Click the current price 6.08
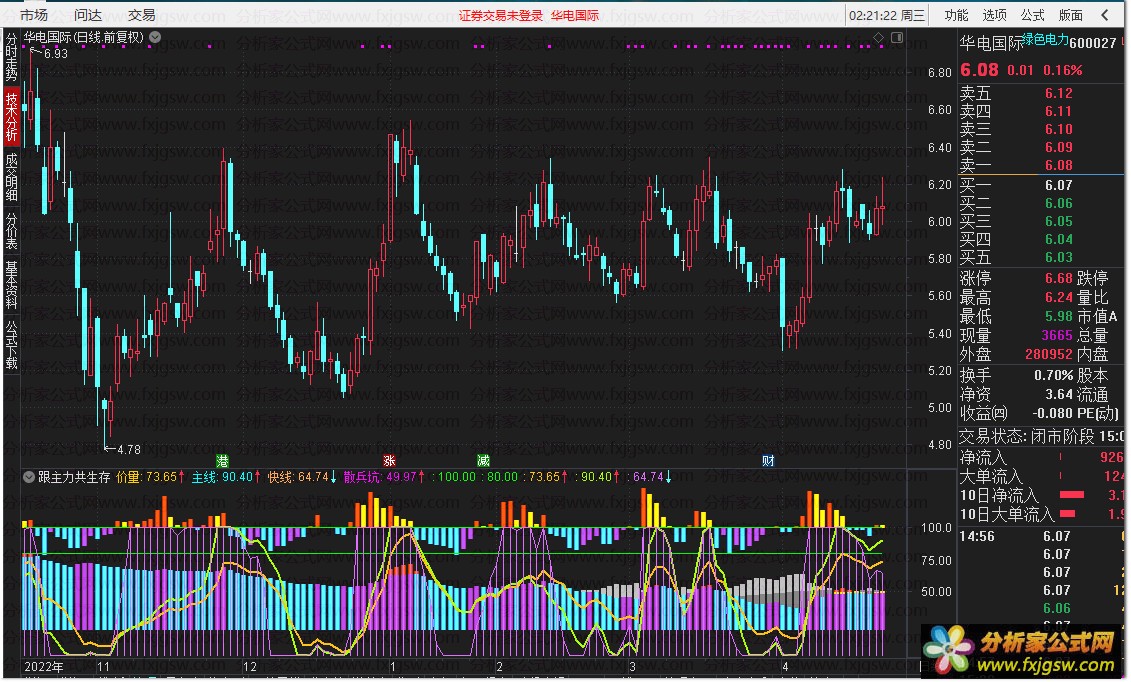1131x682 pixels. tap(979, 70)
